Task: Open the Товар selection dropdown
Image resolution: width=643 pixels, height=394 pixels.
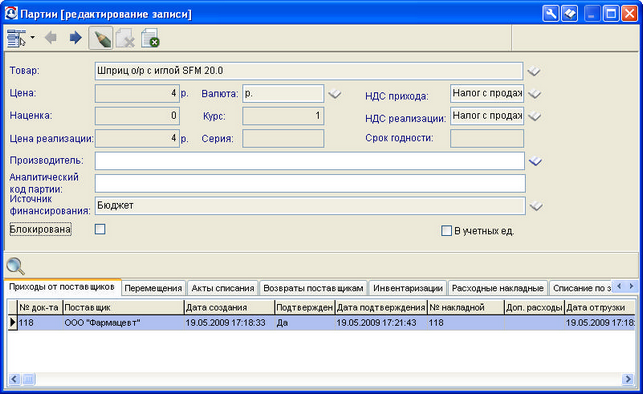Action: pyautogui.click(x=534, y=71)
